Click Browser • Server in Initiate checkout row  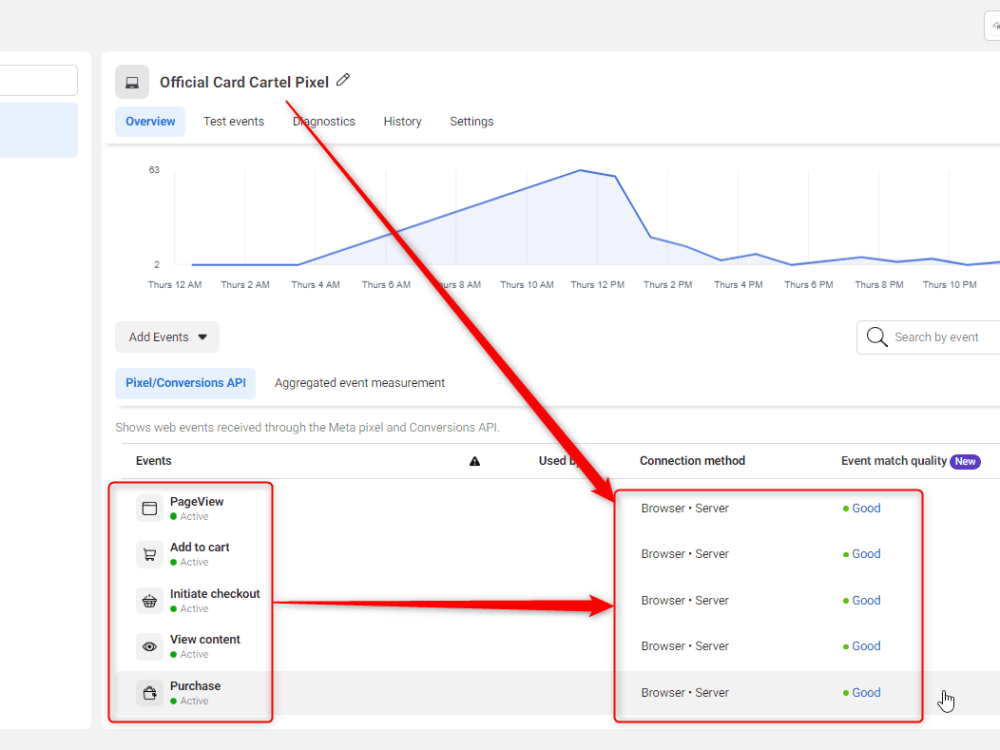pyautogui.click(x=685, y=600)
